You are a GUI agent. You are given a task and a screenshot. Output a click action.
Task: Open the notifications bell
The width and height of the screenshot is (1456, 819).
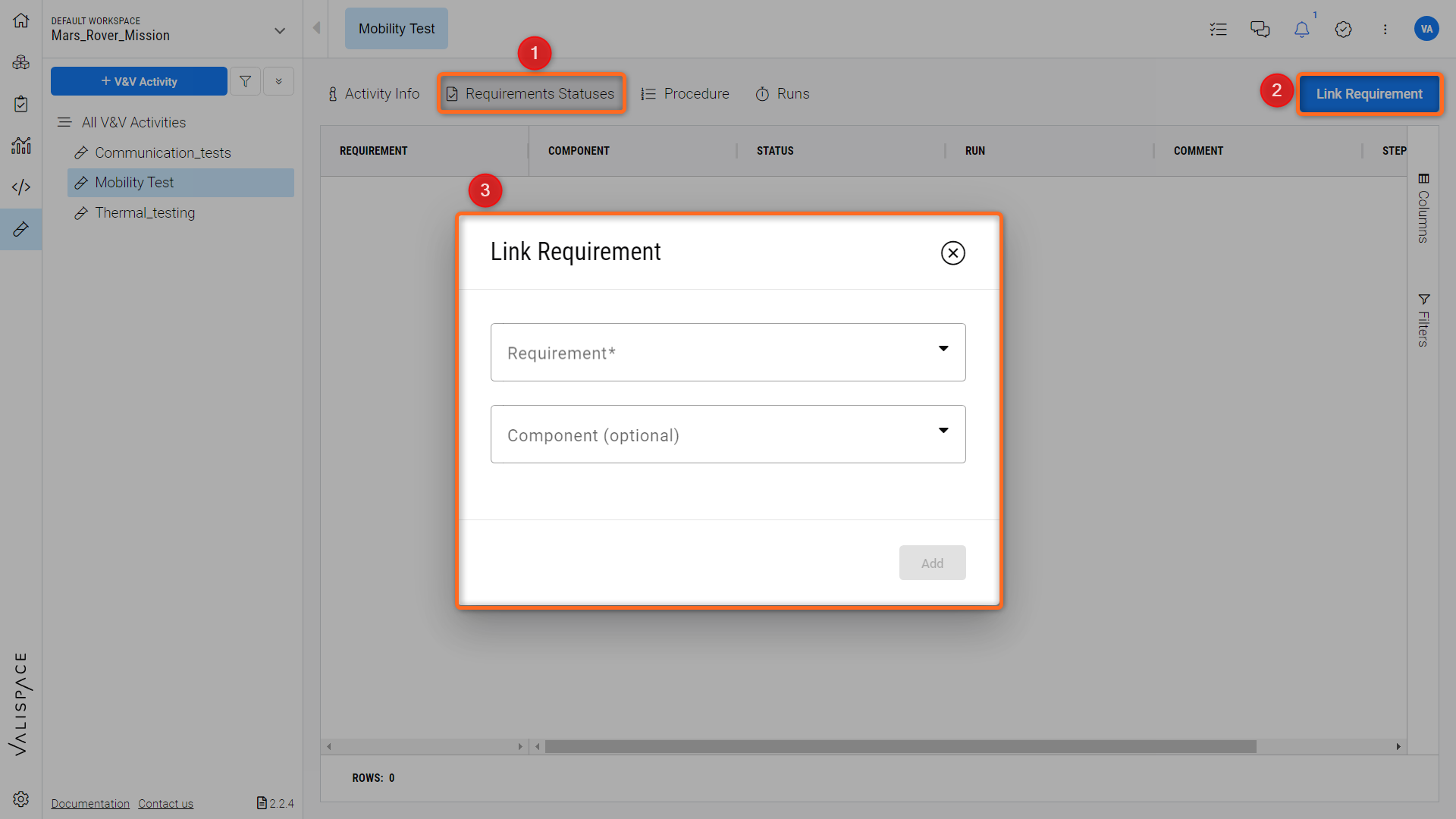click(1301, 29)
